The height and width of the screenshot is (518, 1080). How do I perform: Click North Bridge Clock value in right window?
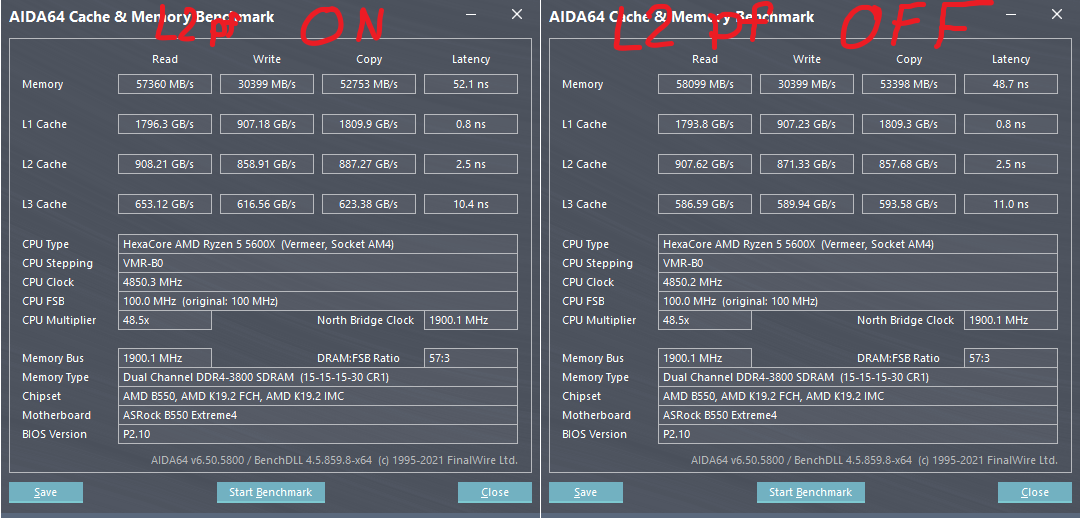[1010, 320]
